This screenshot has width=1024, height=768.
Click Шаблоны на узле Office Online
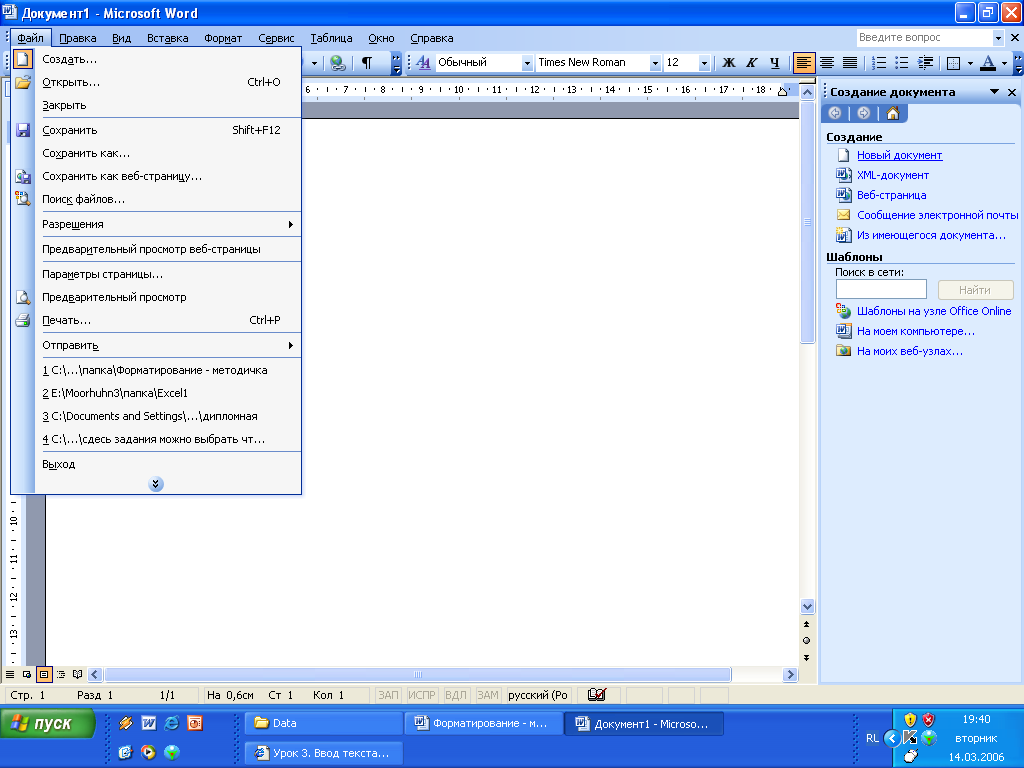pyautogui.click(x=934, y=312)
